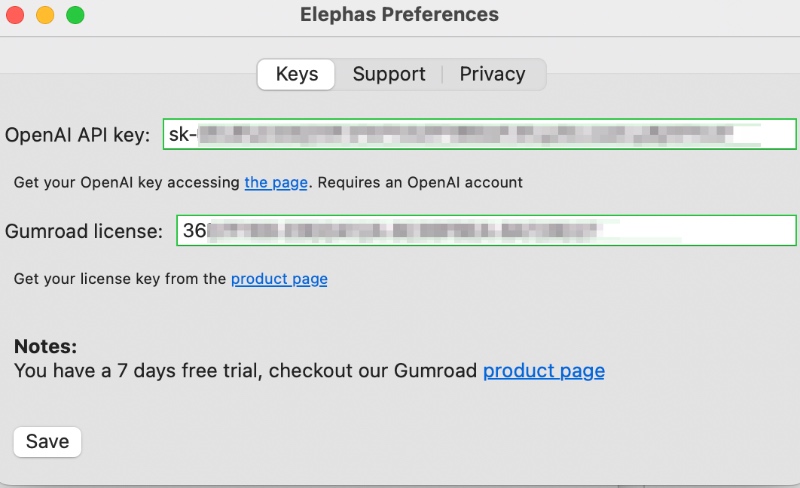Click the 'Gumroad license:' label
The height and width of the screenshot is (488, 800).
[84, 232]
